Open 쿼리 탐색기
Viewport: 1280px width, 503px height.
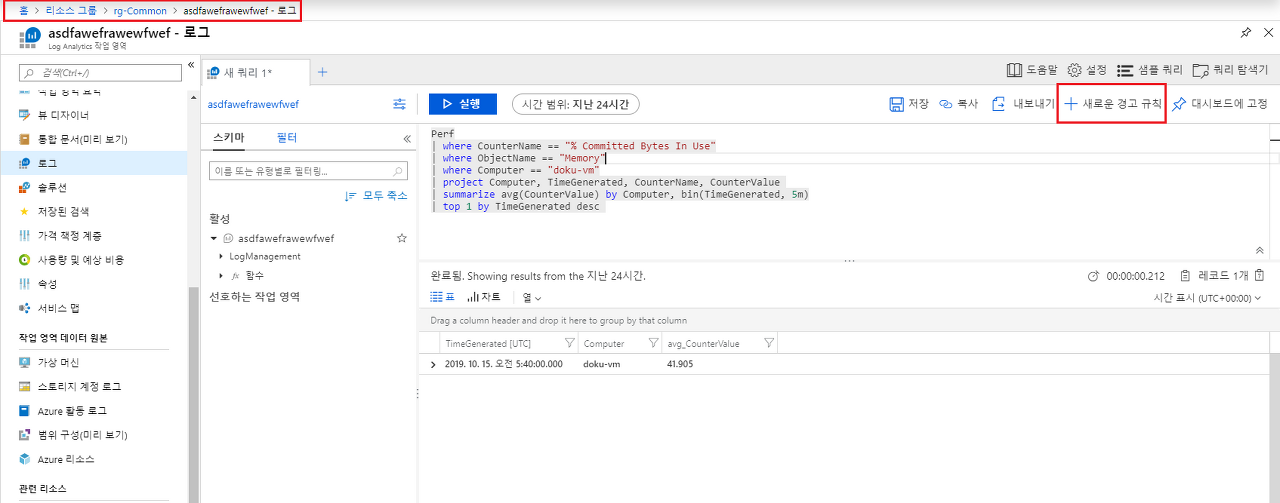click(1232, 70)
